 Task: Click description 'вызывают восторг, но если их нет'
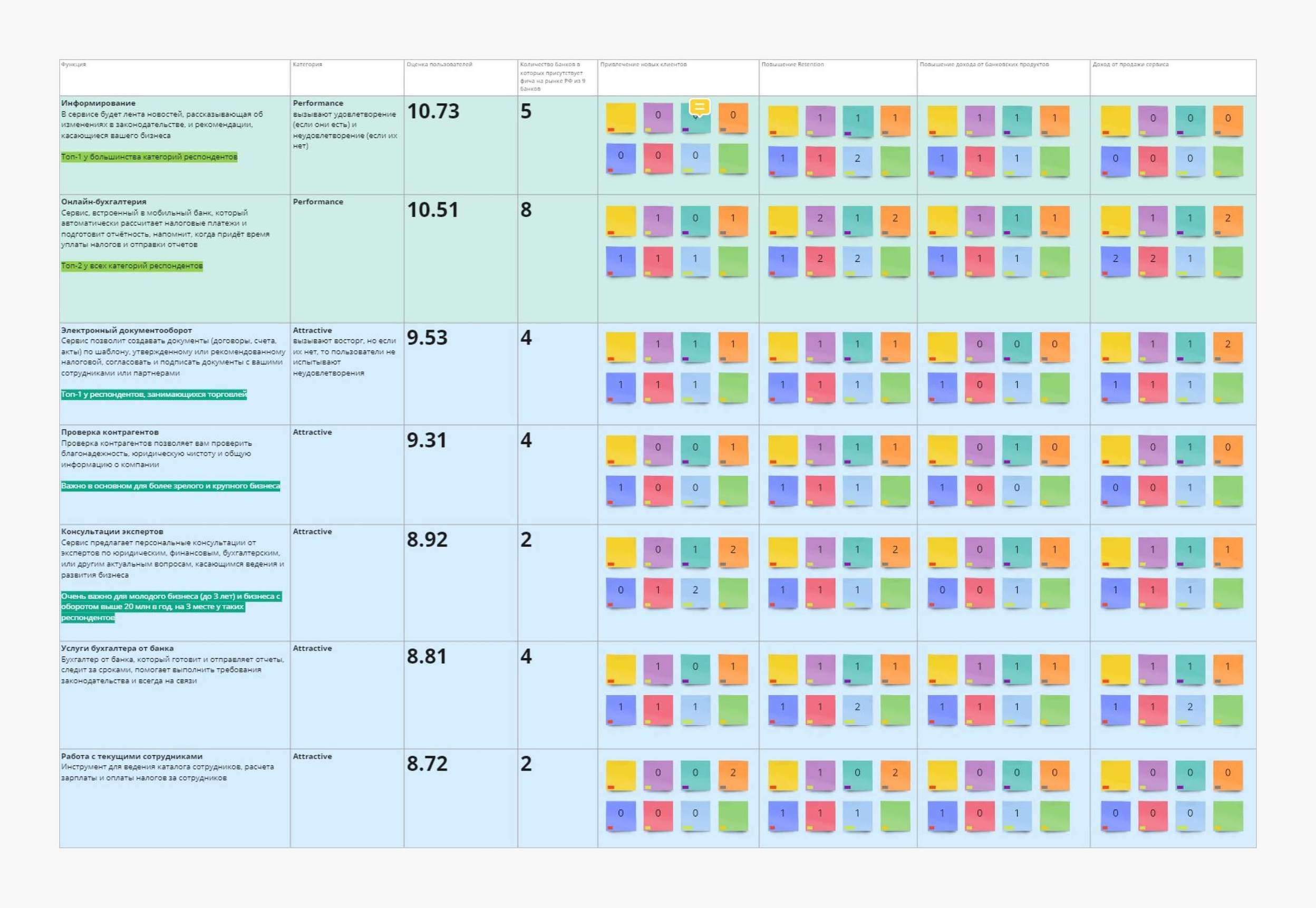tap(344, 356)
